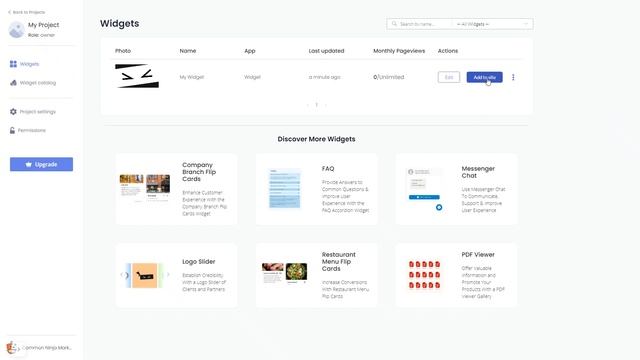Click the Photo column header
This screenshot has height=360, width=640.
click(x=123, y=51)
